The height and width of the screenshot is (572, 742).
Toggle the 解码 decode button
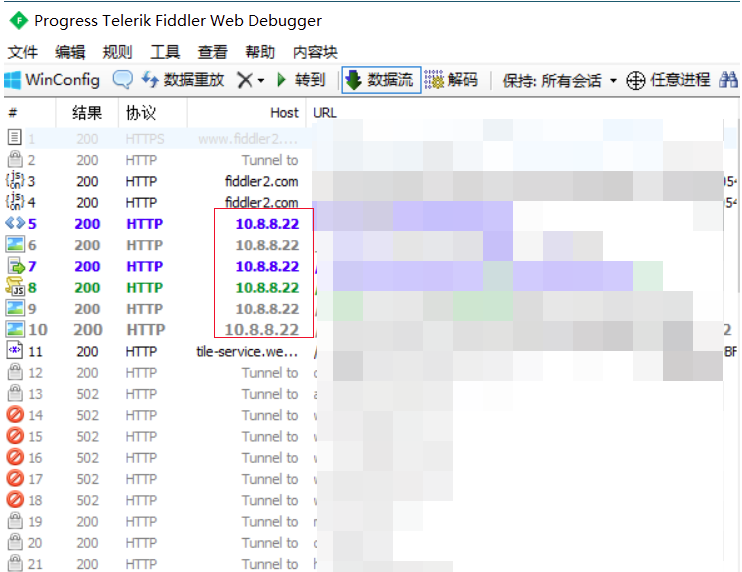click(x=451, y=80)
